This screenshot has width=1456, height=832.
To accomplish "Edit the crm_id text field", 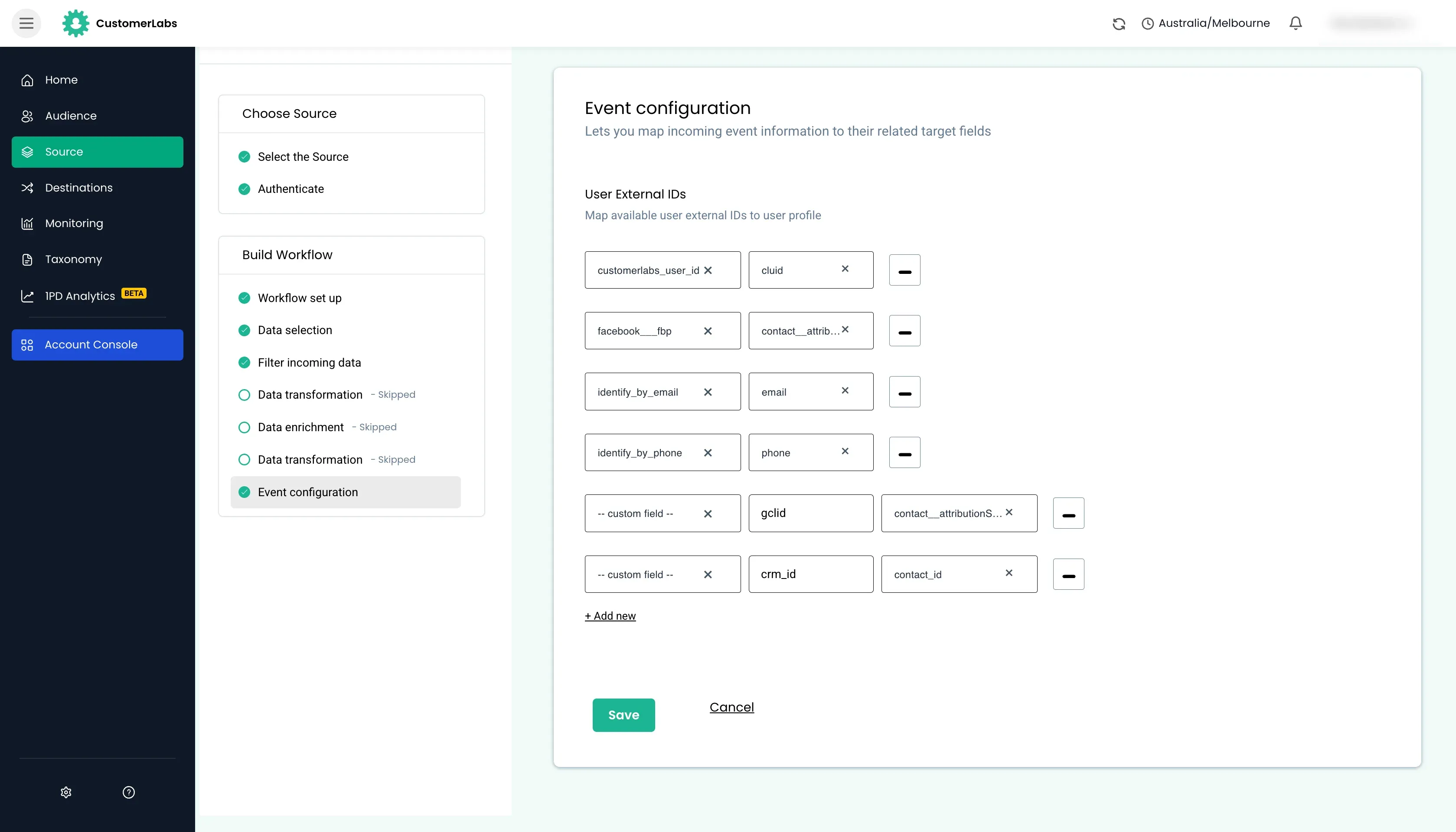I will [x=811, y=574].
